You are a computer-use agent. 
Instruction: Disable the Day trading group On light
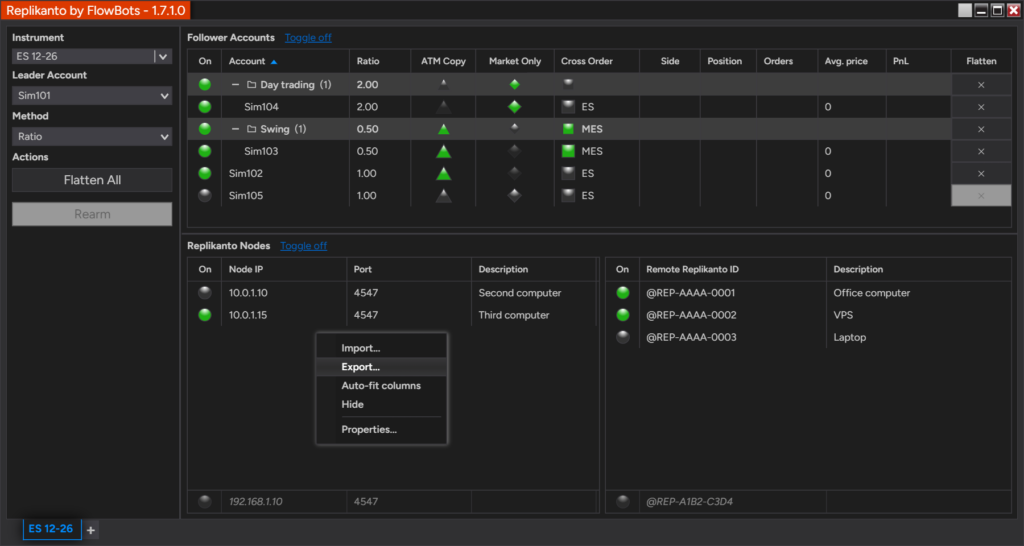(205, 84)
